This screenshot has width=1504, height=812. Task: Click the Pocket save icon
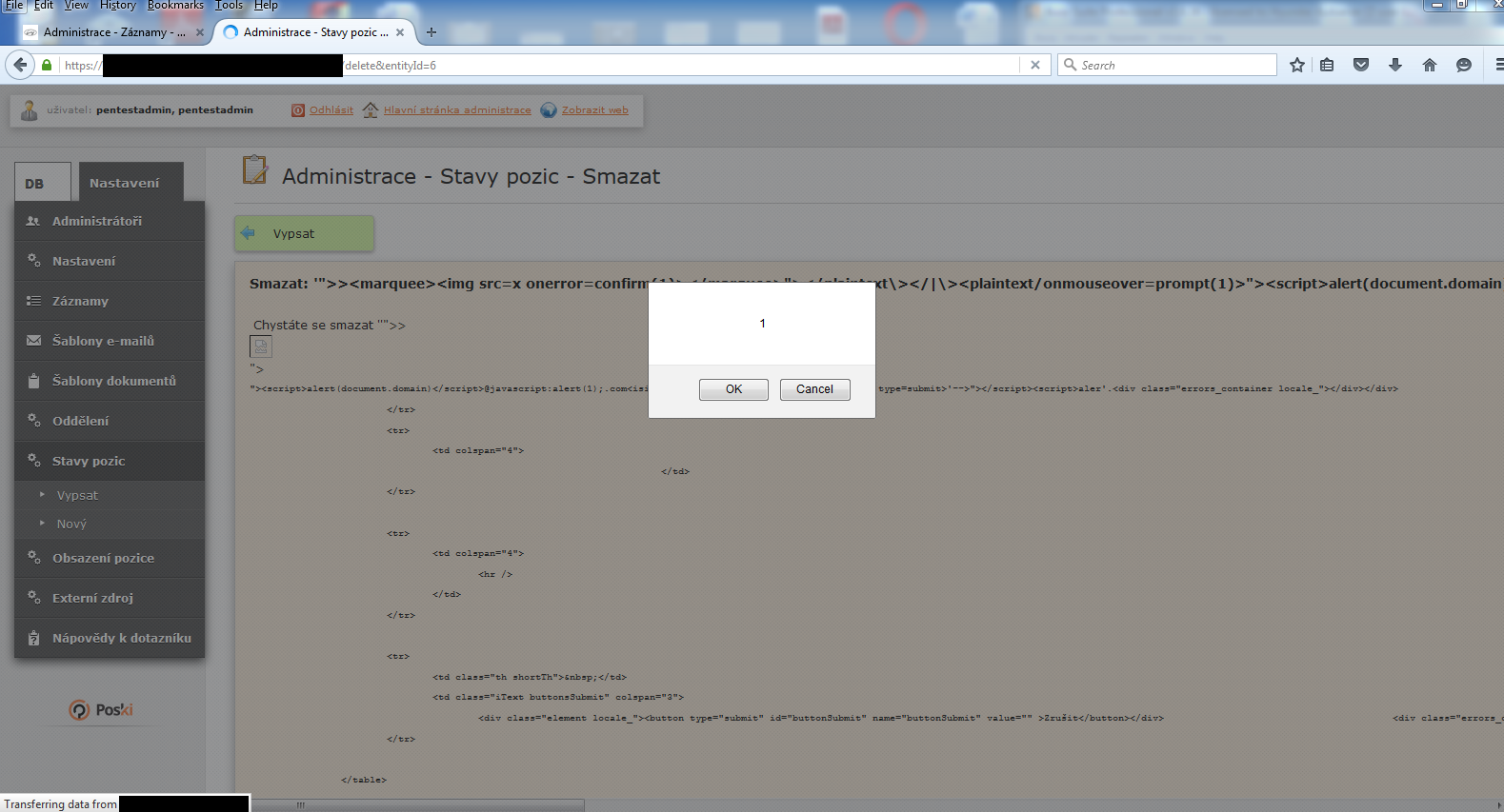(1361, 65)
